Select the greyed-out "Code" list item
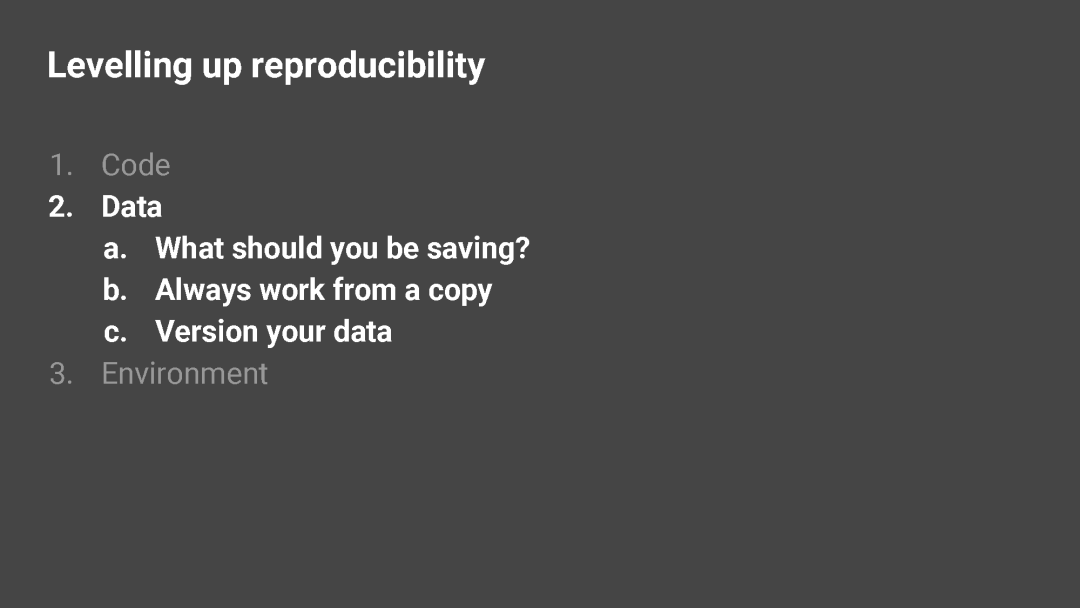 coord(136,165)
